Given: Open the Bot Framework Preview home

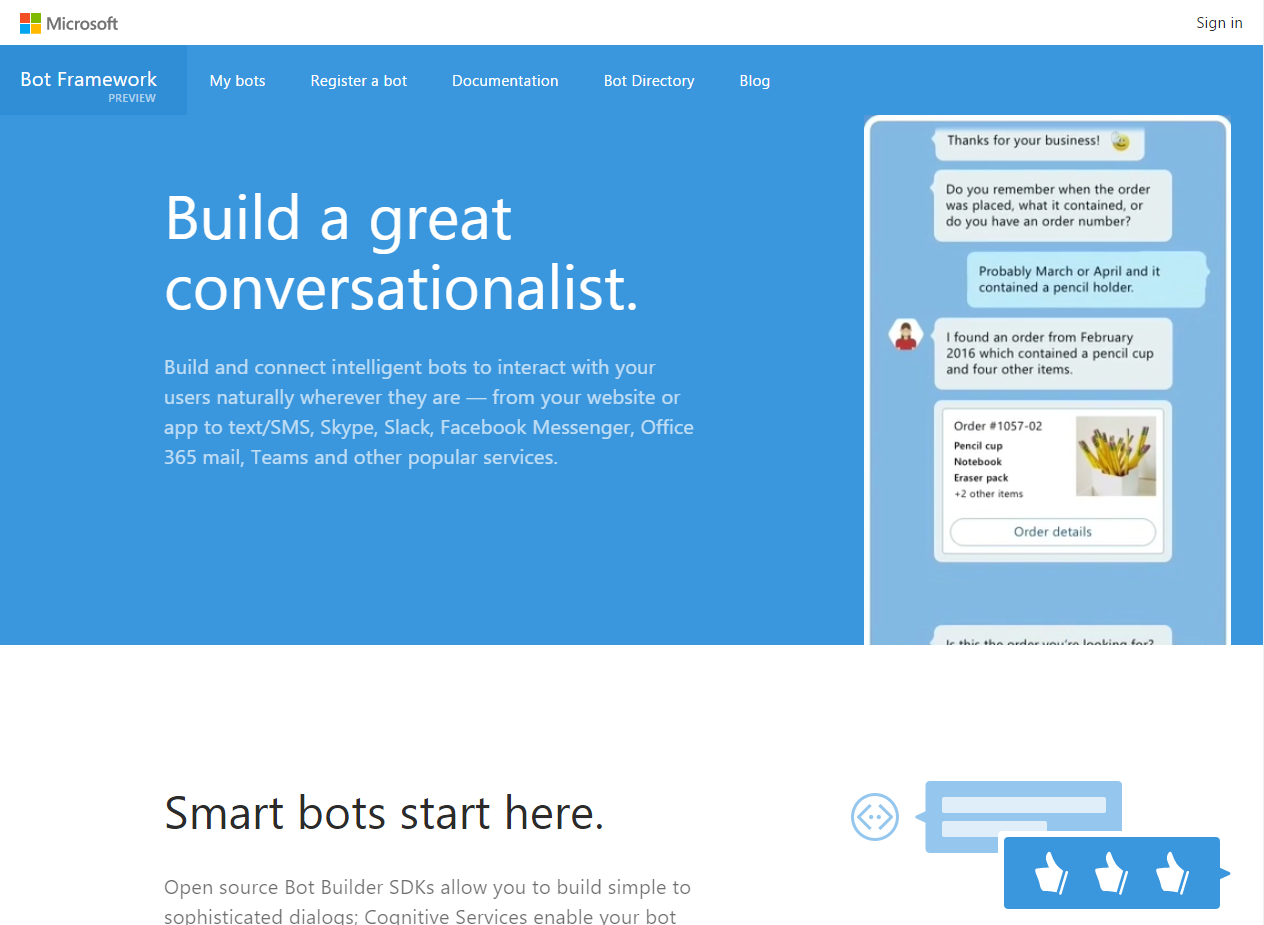Looking at the screenshot, I should (x=93, y=80).
